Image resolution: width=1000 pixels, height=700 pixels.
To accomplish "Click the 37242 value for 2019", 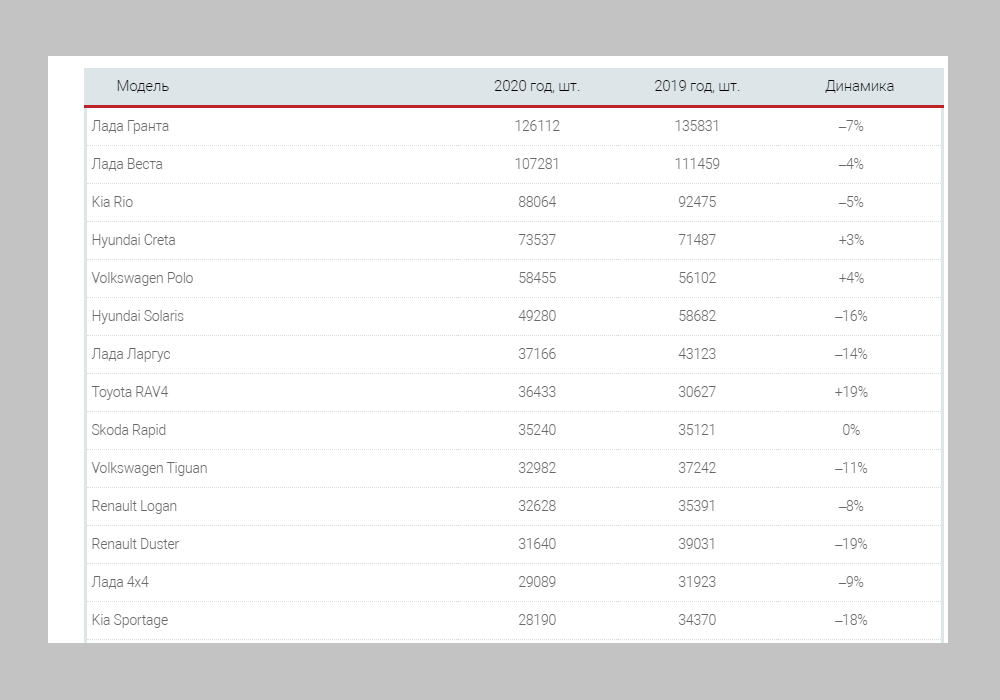I will [697, 468].
